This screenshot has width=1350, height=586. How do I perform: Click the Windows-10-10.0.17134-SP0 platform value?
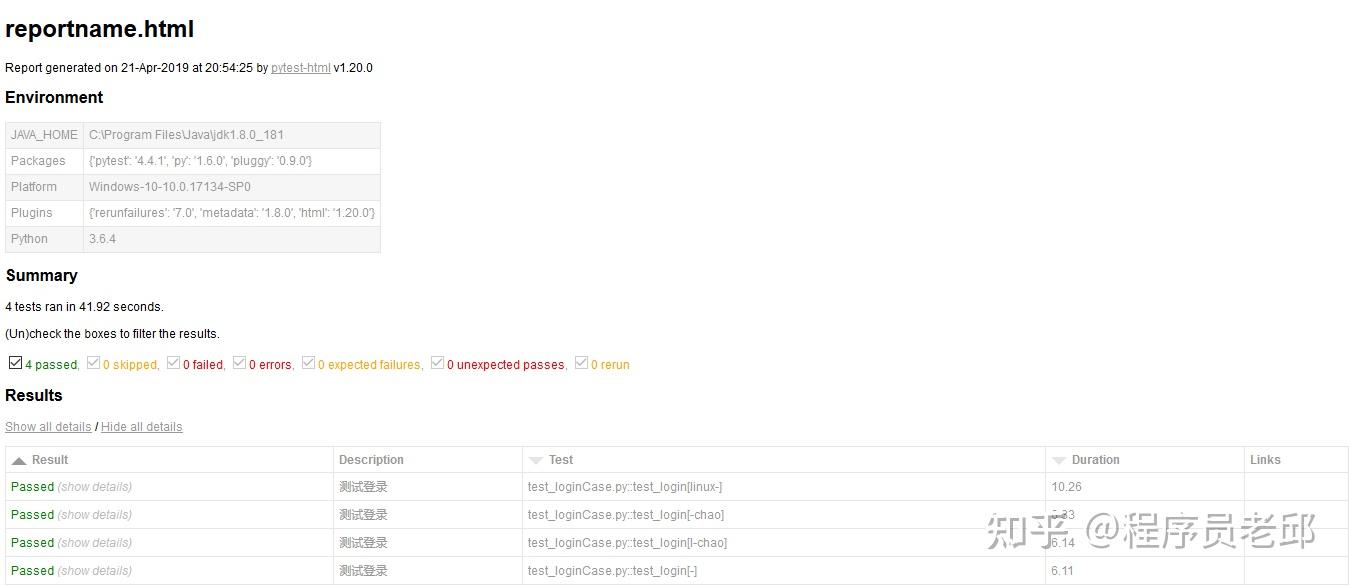(x=170, y=187)
